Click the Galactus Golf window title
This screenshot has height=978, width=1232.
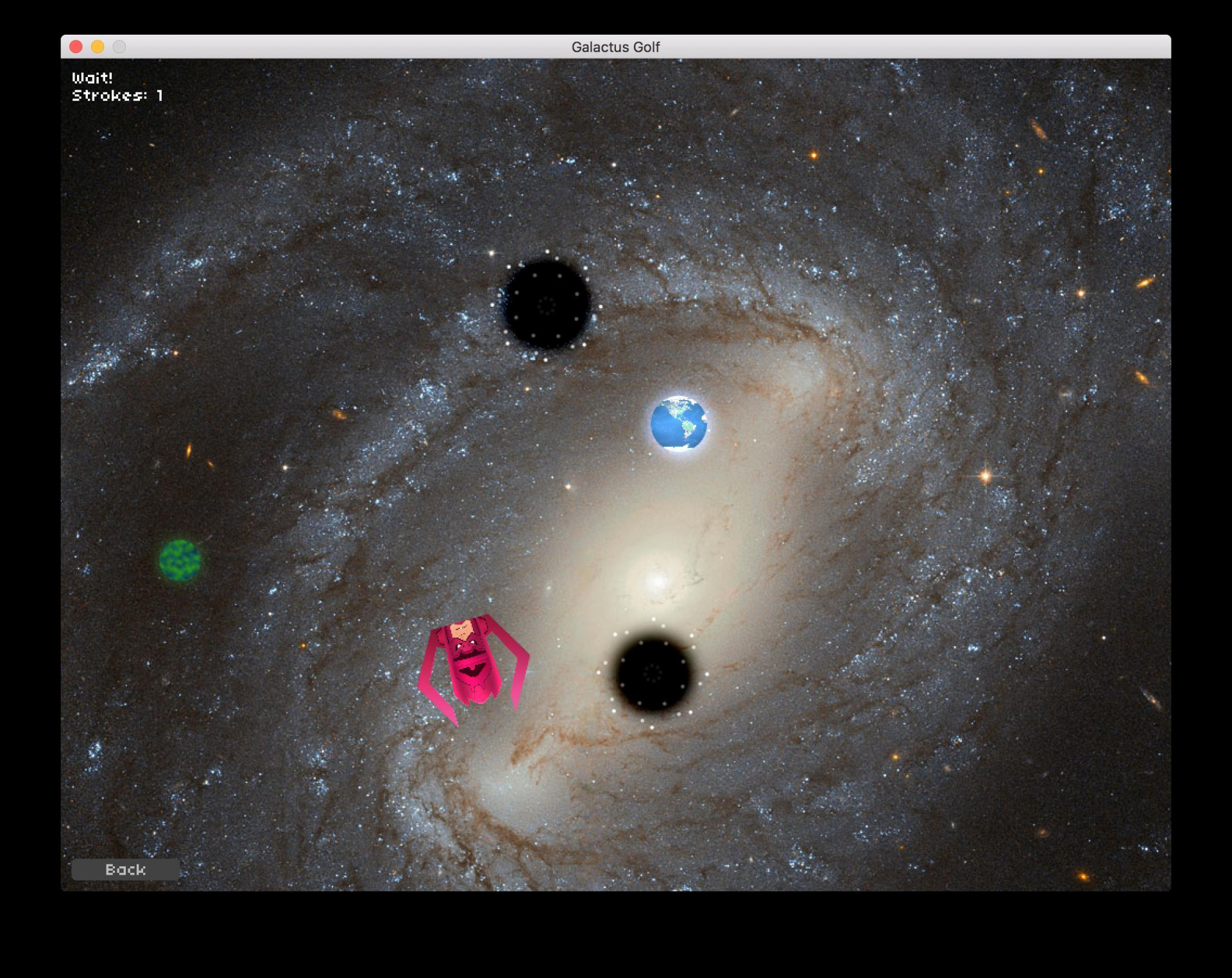click(615, 47)
